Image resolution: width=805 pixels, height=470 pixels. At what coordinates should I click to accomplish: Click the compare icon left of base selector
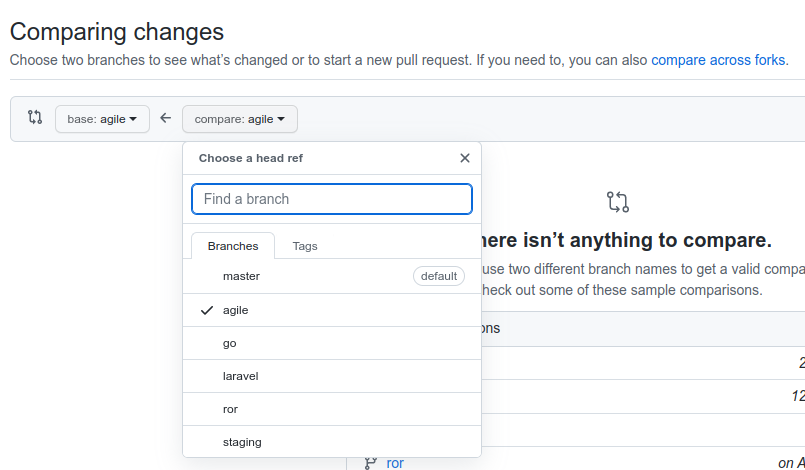coord(35,118)
